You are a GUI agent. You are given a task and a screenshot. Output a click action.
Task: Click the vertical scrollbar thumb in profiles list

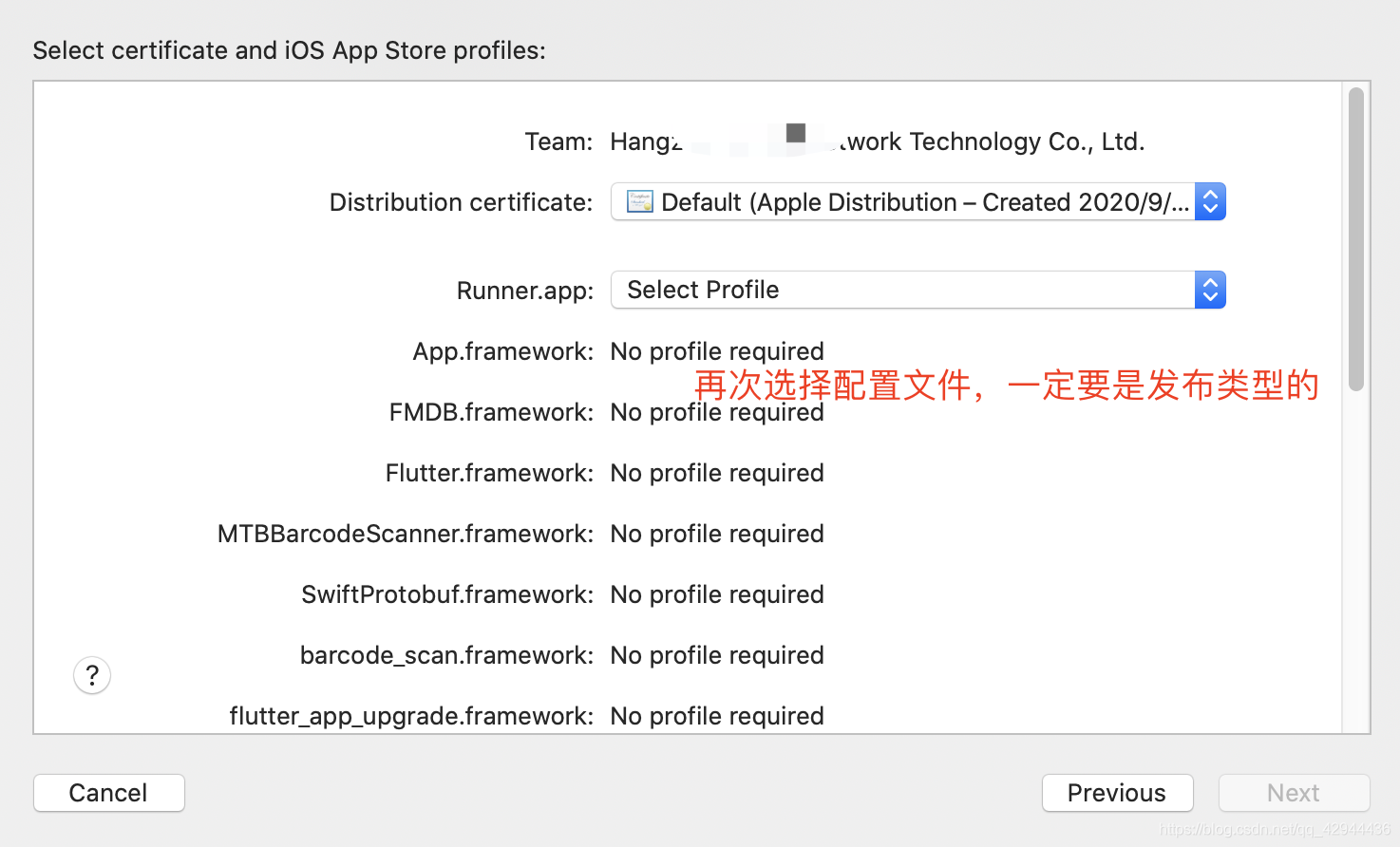pyautogui.click(x=1356, y=239)
